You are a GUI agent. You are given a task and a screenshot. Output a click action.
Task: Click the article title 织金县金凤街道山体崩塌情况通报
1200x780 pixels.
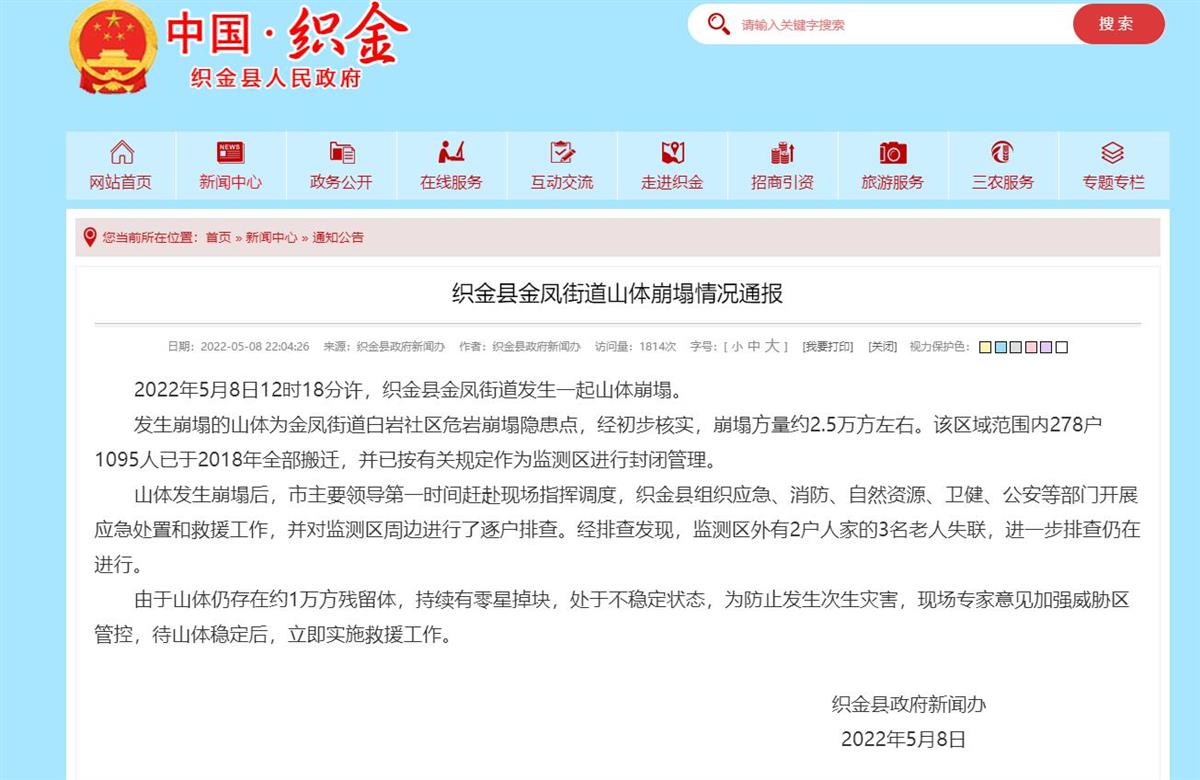click(x=617, y=294)
